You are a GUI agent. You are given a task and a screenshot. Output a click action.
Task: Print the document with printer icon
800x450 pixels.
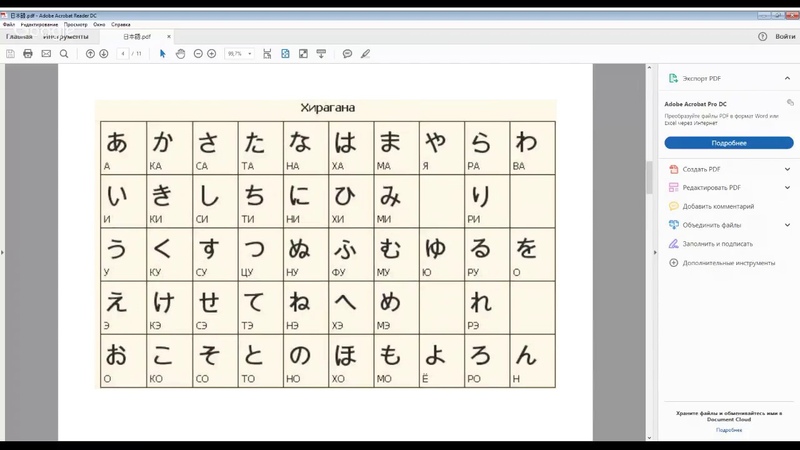(x=28, y=54)
